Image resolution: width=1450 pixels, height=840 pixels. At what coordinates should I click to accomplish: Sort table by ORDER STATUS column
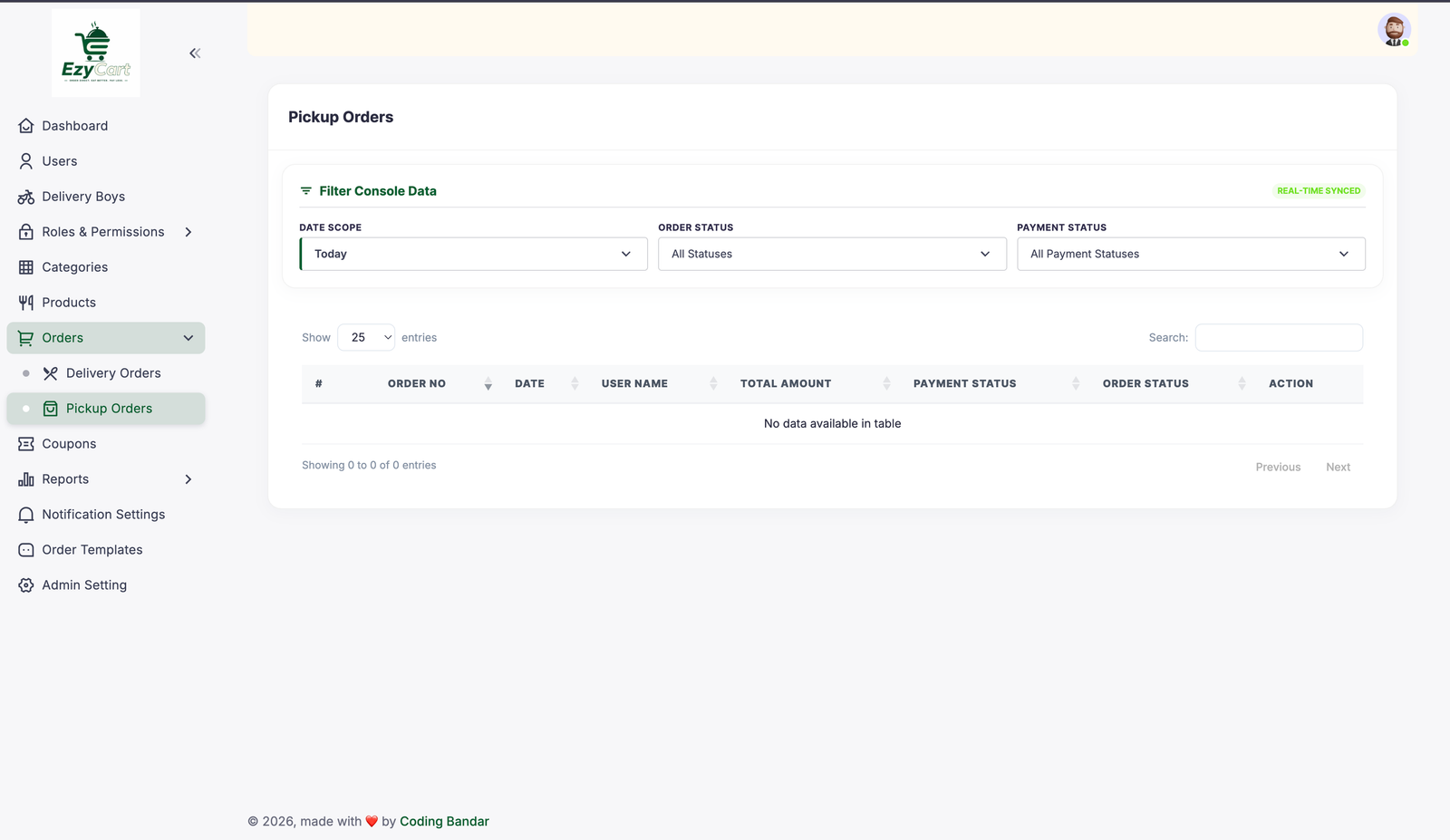pos(1174,383)
